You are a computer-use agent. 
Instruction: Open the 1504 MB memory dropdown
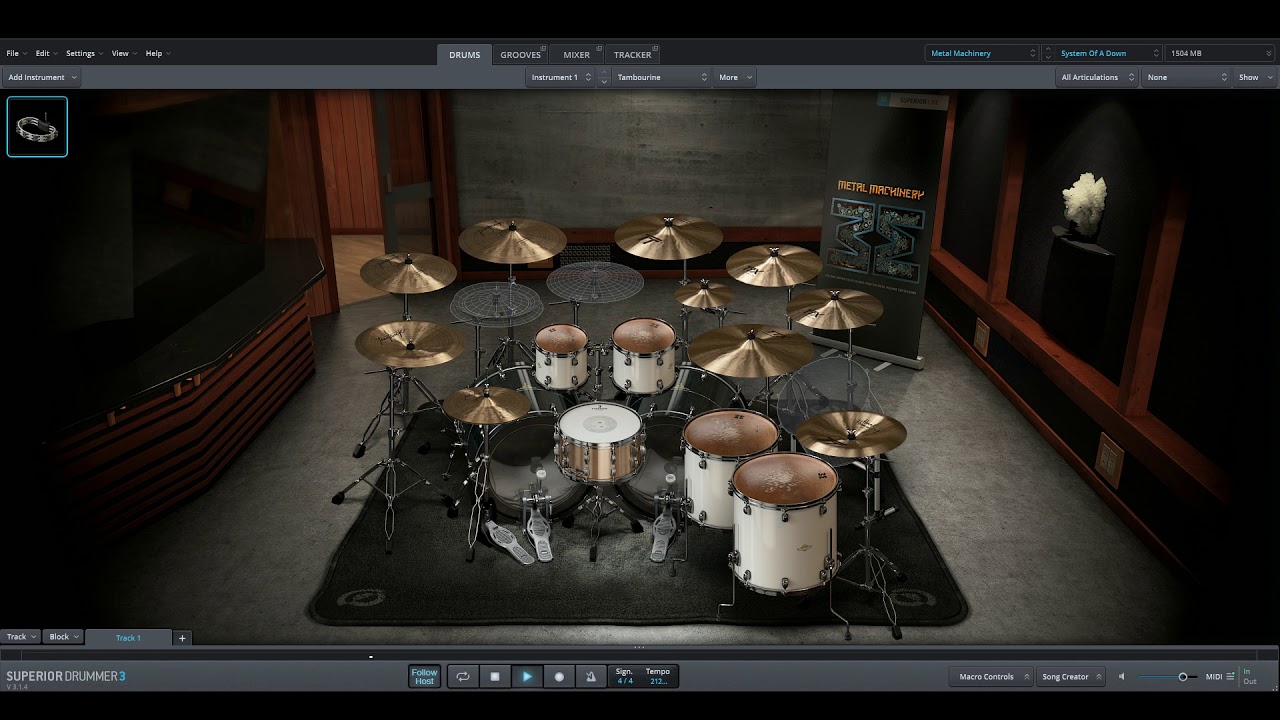[x=1220, y=53]
